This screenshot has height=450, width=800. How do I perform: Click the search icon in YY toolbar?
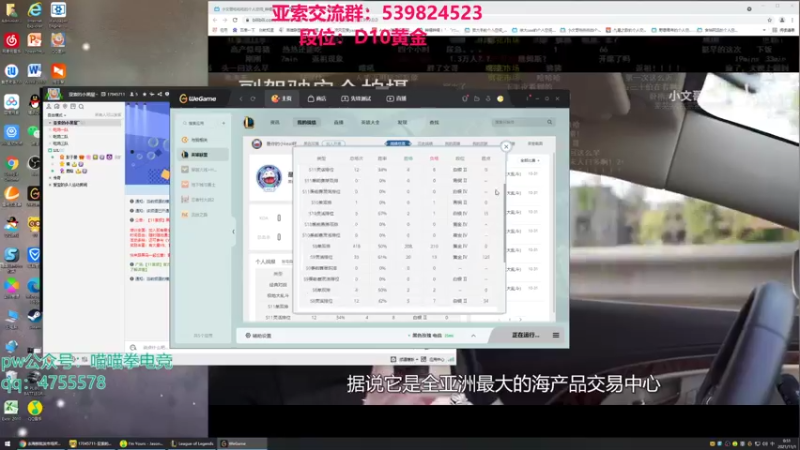tap(81, 107)
